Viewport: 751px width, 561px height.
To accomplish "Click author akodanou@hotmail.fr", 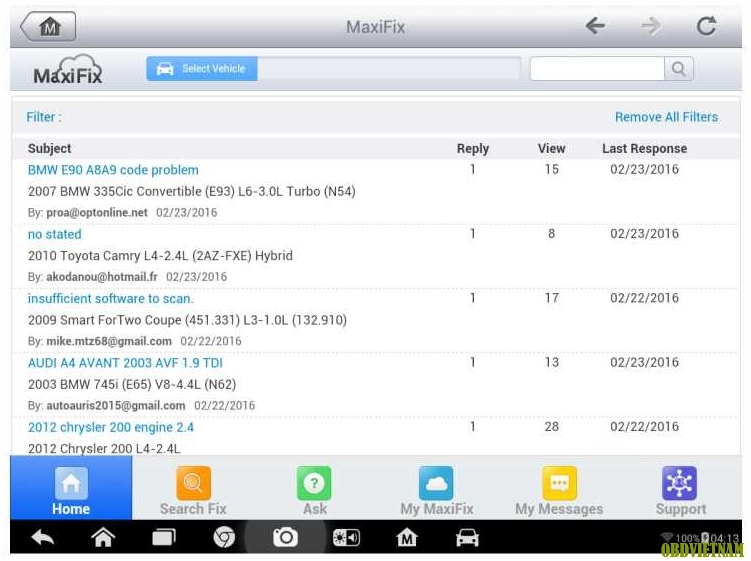I will (x=102, y=276).
